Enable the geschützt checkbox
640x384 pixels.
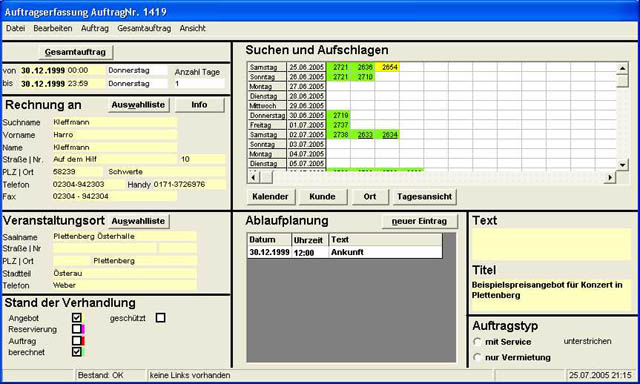(160, 317)
